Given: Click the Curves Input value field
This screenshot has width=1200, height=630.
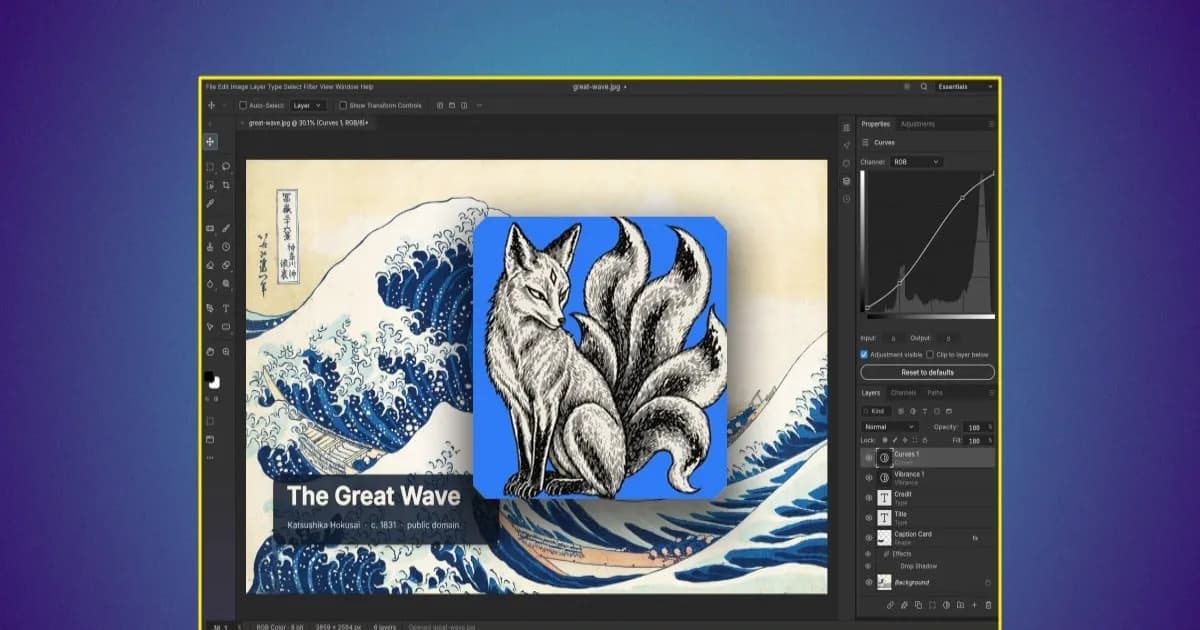Looking at the screenshot, I should click(893, 338).
